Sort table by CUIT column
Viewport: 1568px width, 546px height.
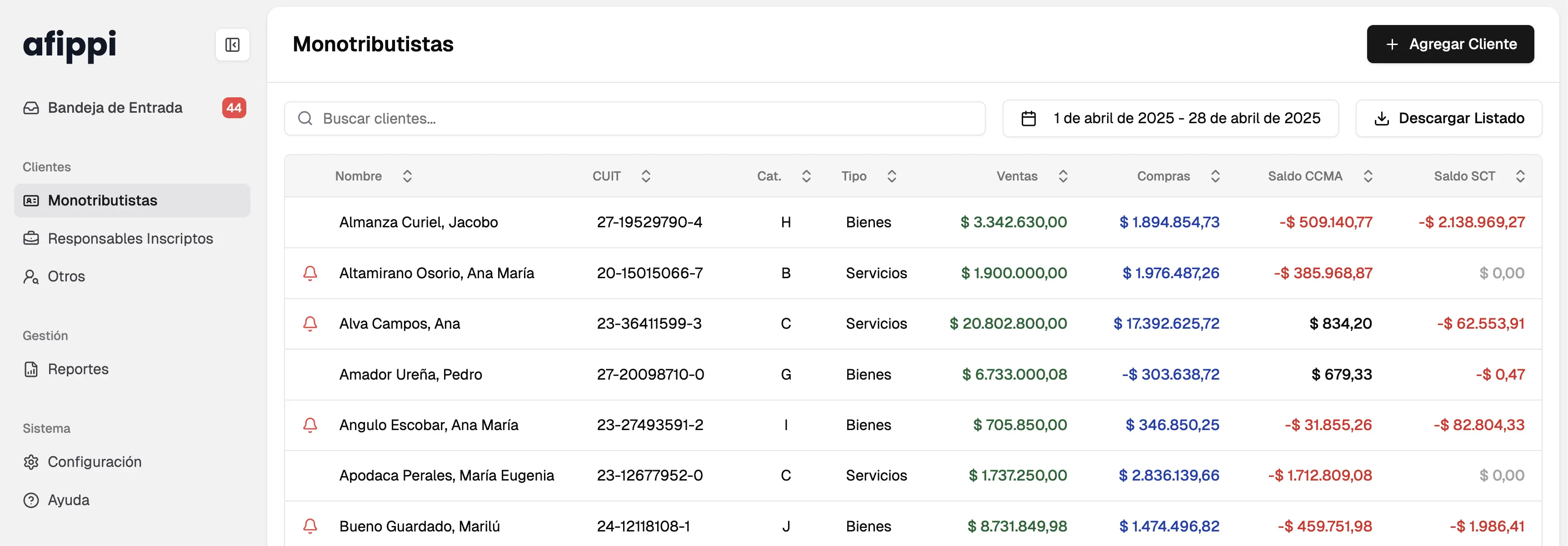click(x=646, y=176)
